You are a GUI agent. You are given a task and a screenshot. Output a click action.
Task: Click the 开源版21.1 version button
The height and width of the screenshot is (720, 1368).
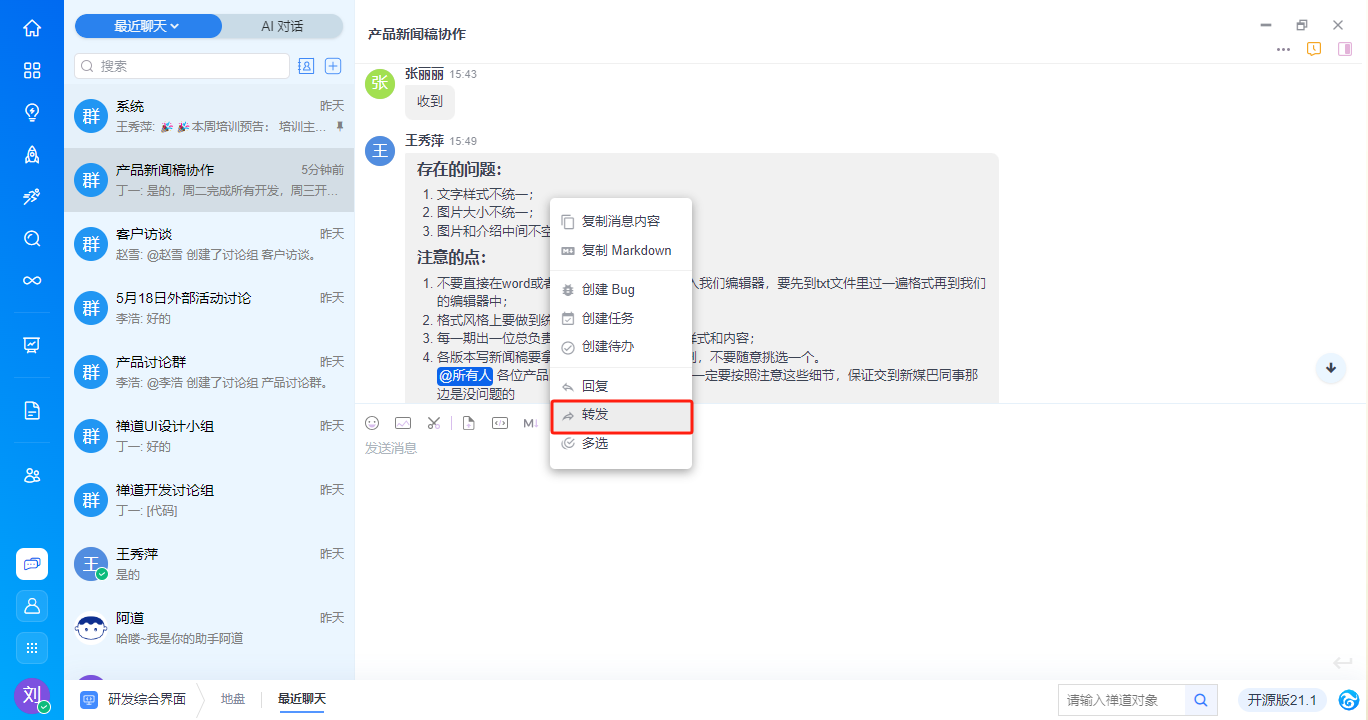1283,700
